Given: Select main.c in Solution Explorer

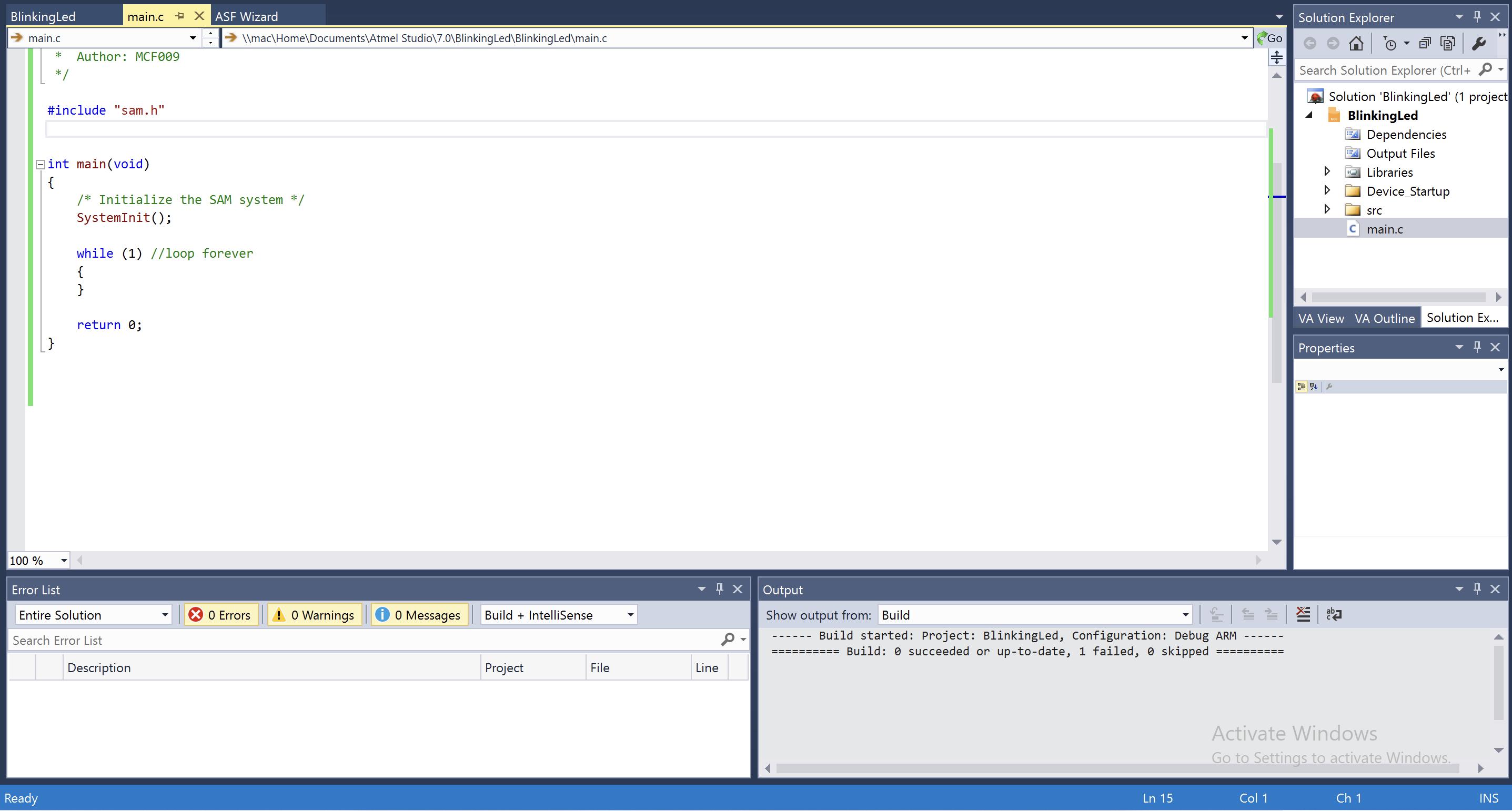Looking at the screenshot, I should pyautogui.click(x=1384, y=229).
